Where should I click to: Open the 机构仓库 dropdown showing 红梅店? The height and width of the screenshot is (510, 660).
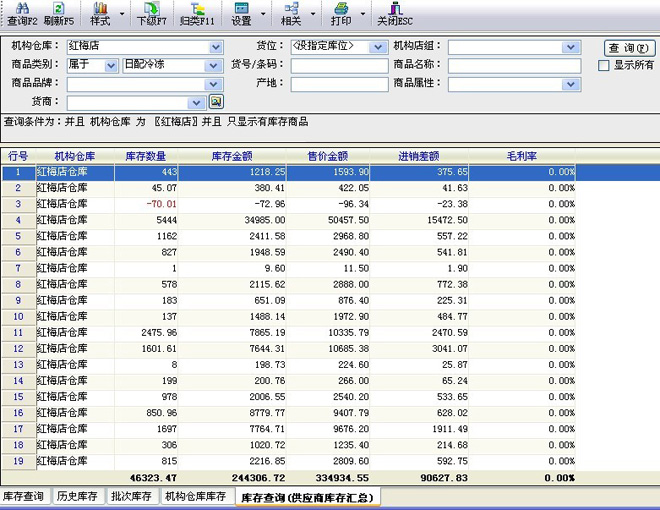click(216, 47)
